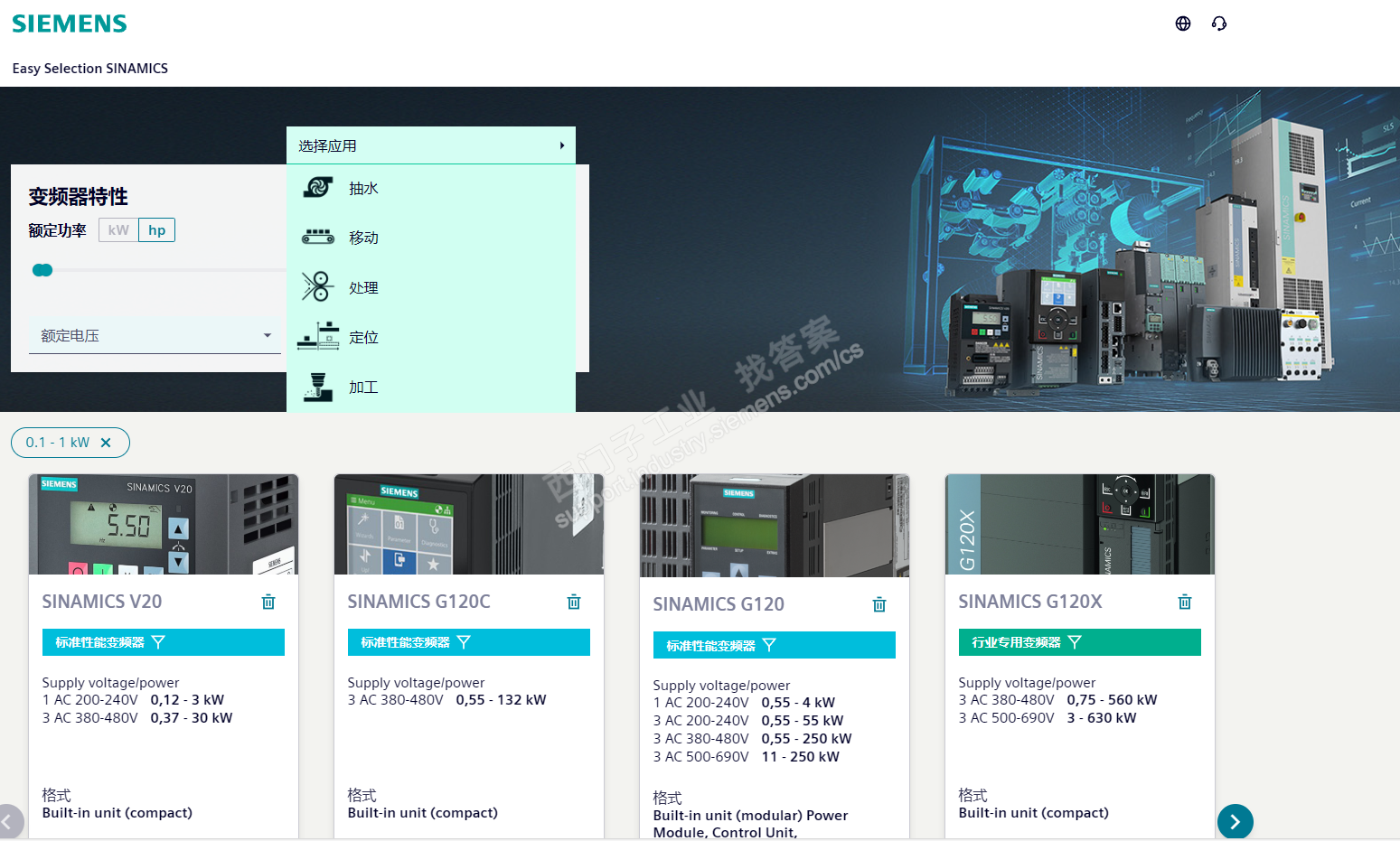Open the 额定电压 rated voltage dropdown

[155, 335]
